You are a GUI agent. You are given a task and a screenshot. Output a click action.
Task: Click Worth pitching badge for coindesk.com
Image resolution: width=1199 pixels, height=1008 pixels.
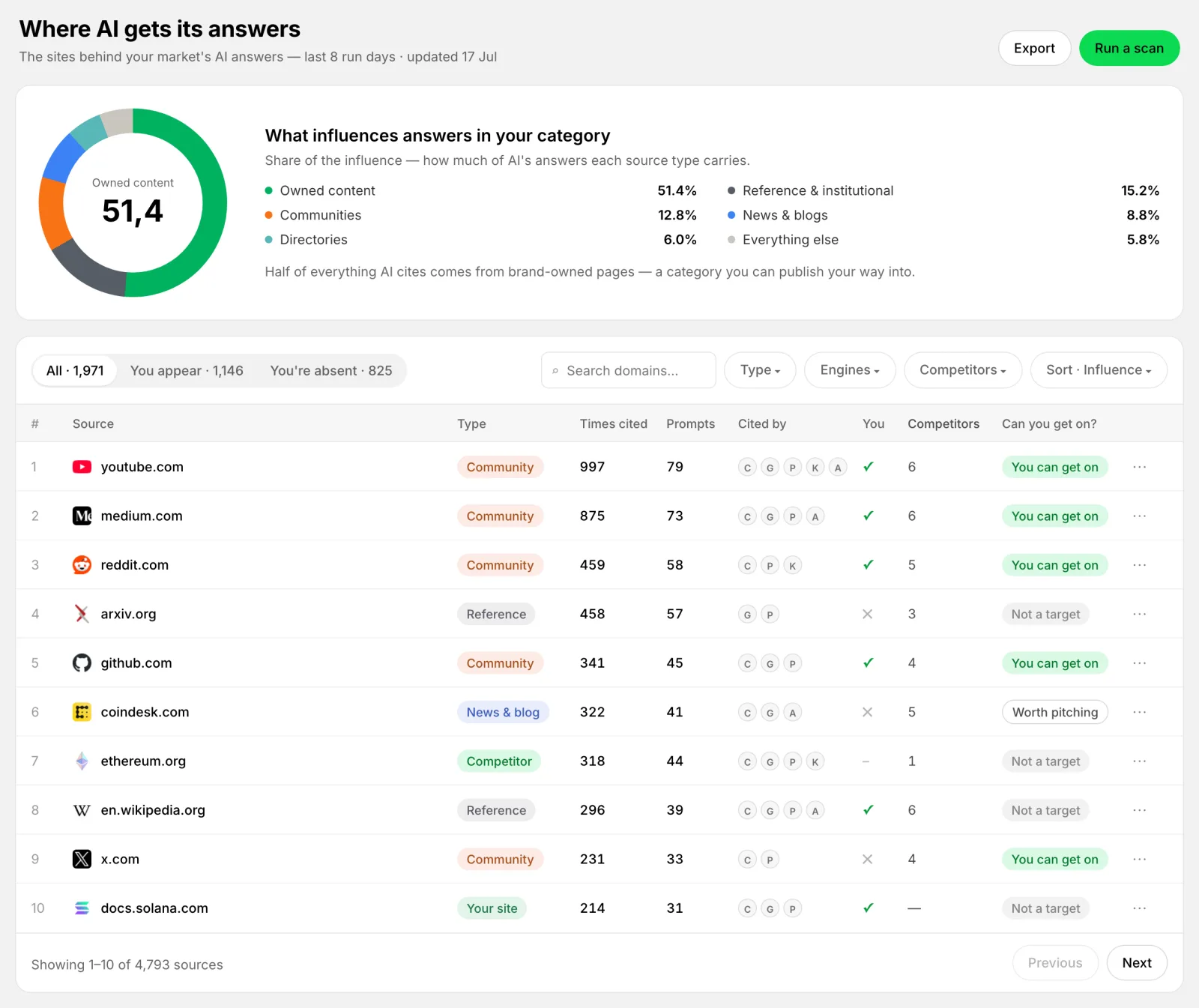(1055, 712)
